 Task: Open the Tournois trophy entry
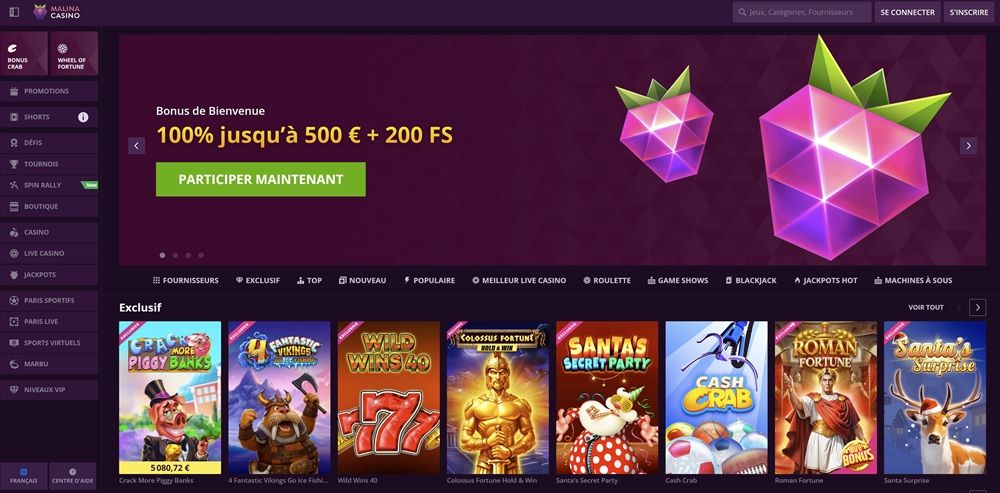(x=49, y=164)
